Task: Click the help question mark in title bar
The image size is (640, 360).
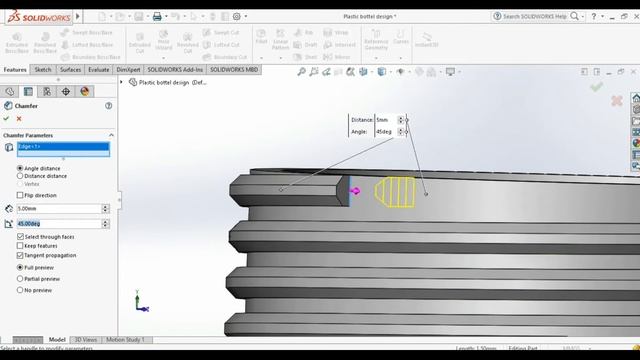Action: (594, 16)
